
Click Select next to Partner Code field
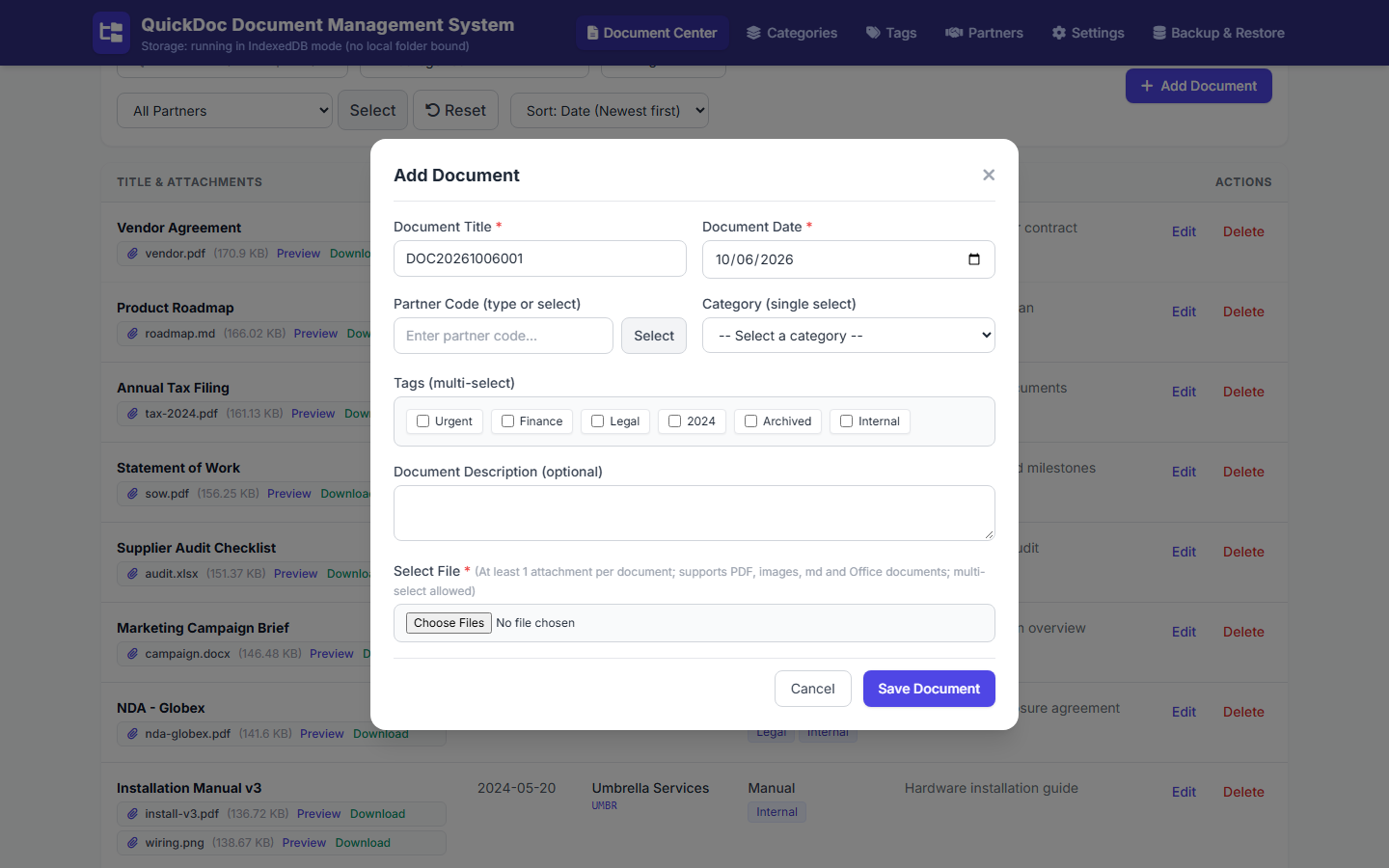point(654,336)
